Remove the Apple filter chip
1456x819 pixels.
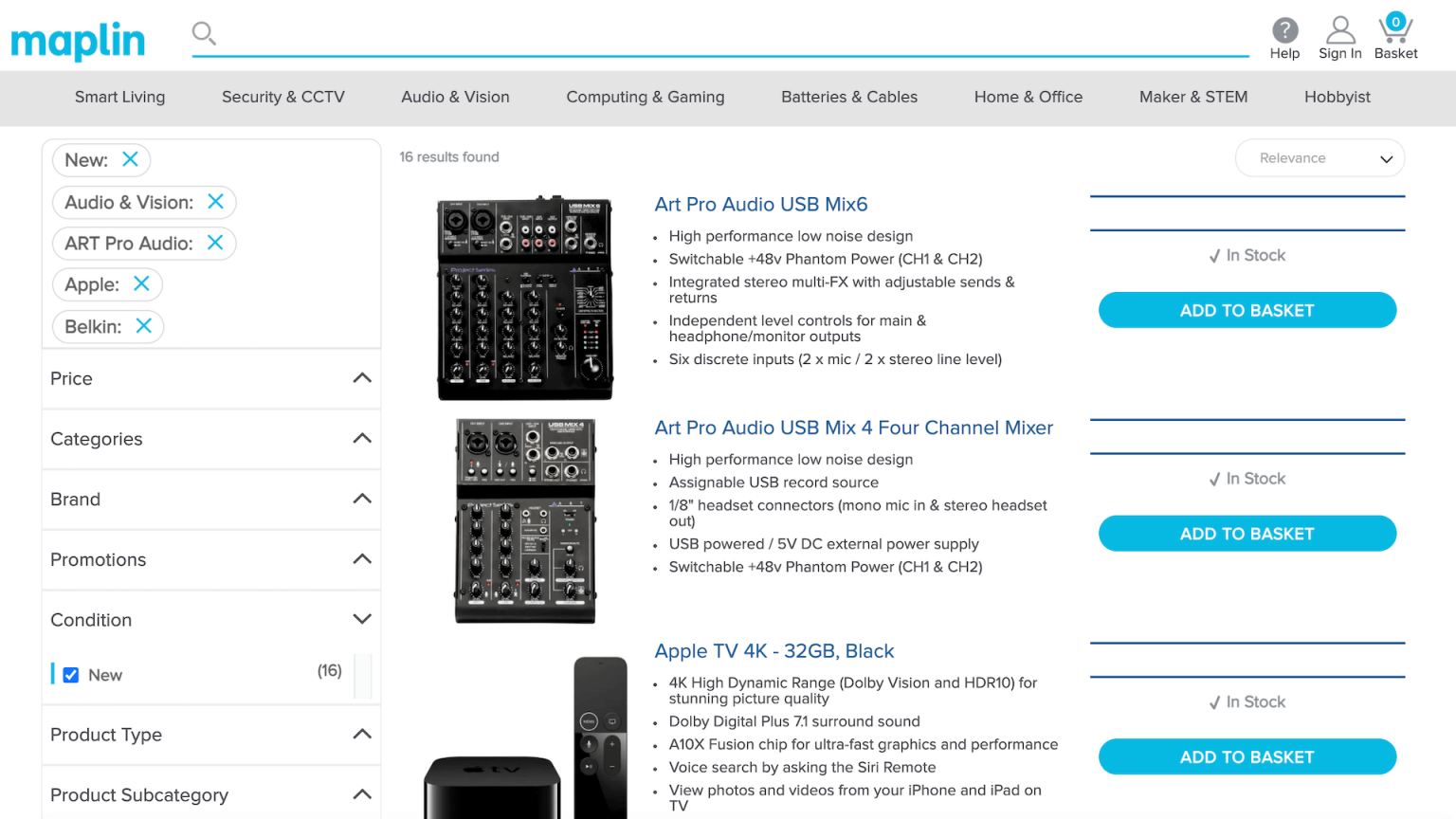pyautogui.click(x=141, y=283)
